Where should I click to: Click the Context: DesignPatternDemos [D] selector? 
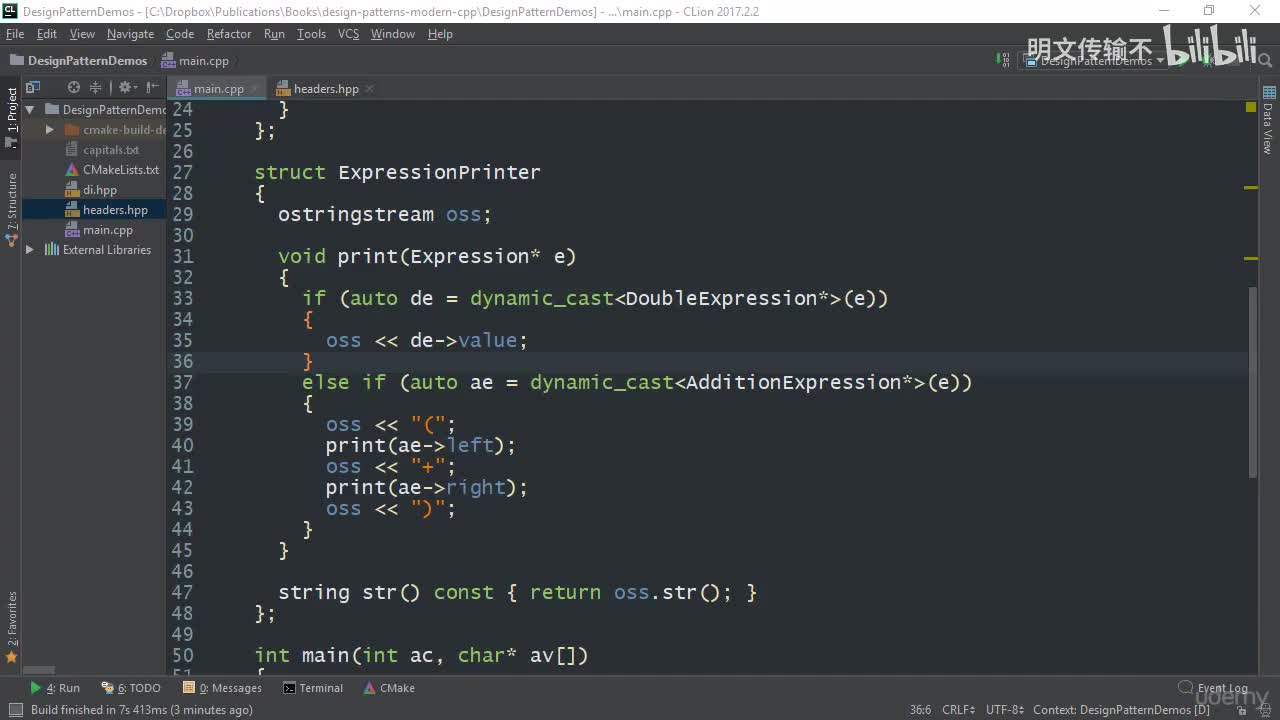point(1121,710)
